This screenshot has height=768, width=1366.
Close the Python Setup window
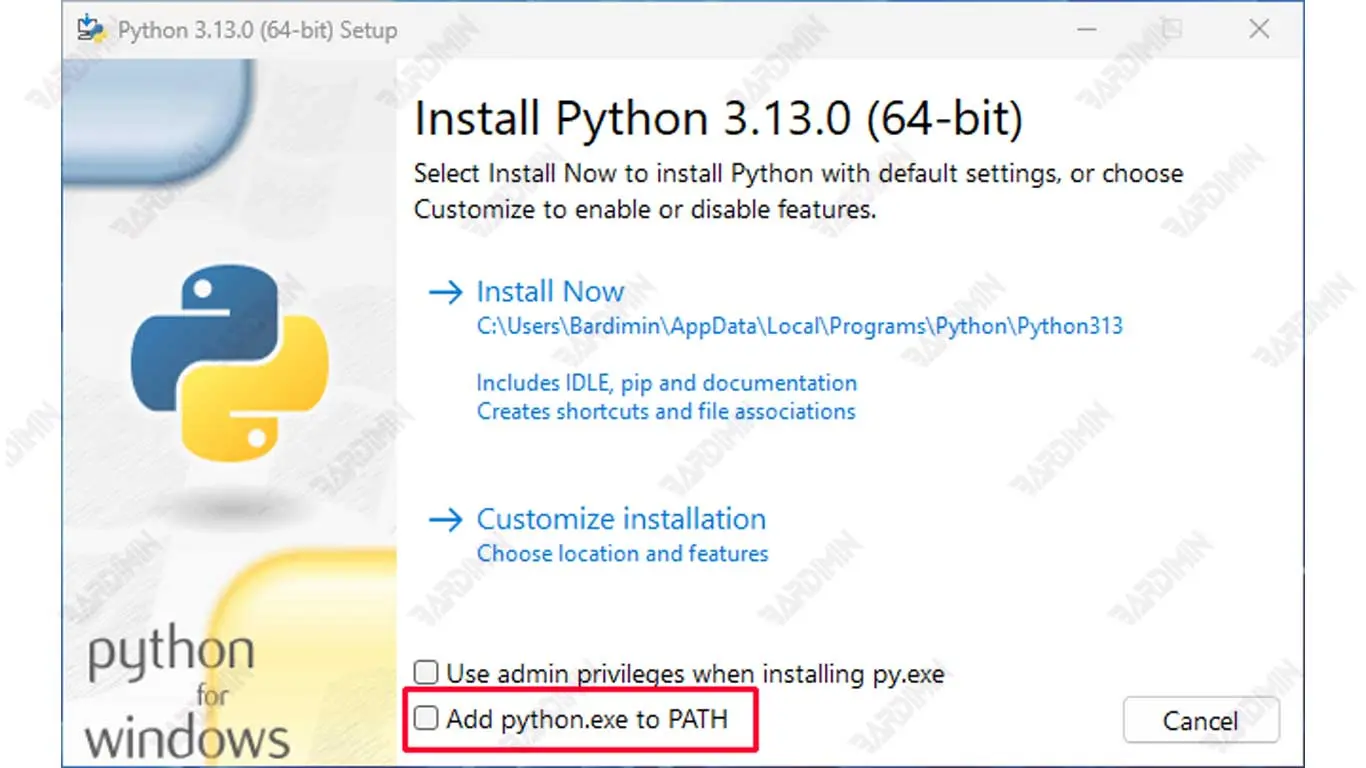tap(1259, 29)
